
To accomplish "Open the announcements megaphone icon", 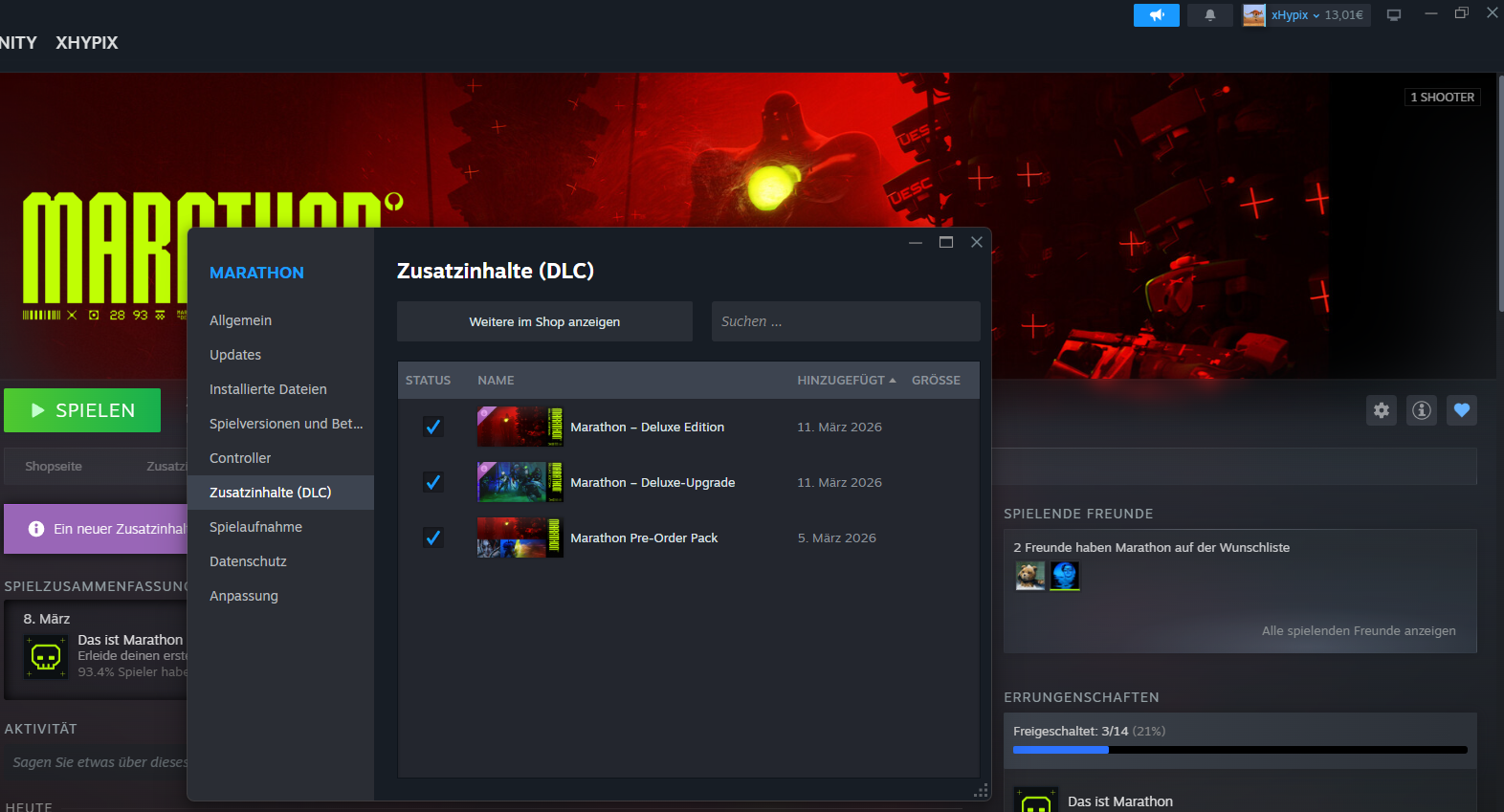I will [1156, 15].
